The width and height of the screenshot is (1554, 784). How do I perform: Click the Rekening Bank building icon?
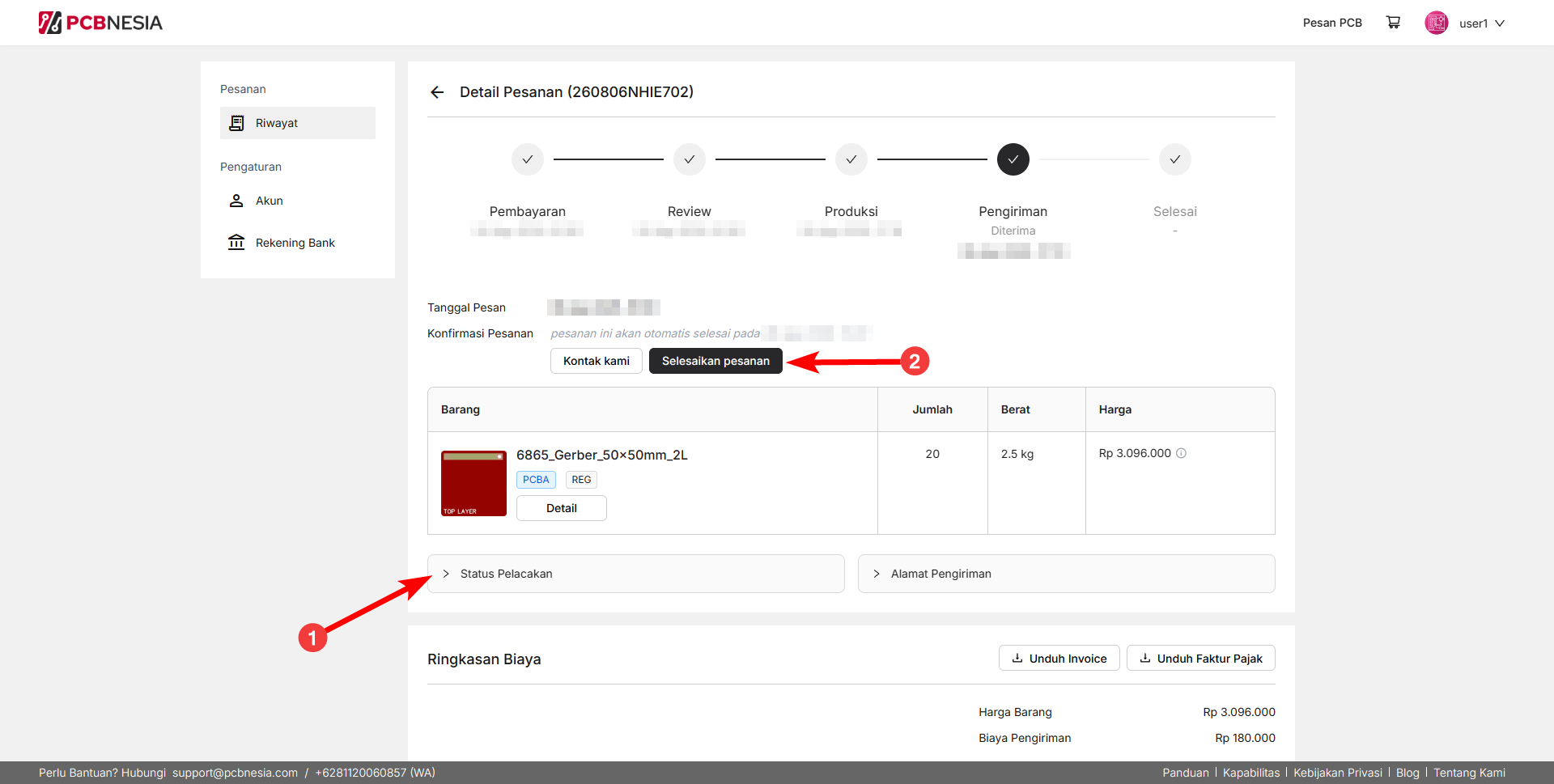pyautogui.click(x=236, y=243)
